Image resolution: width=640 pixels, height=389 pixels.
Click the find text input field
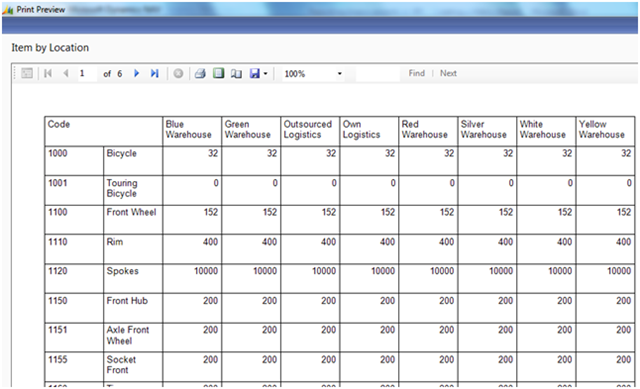coord(378,74)
